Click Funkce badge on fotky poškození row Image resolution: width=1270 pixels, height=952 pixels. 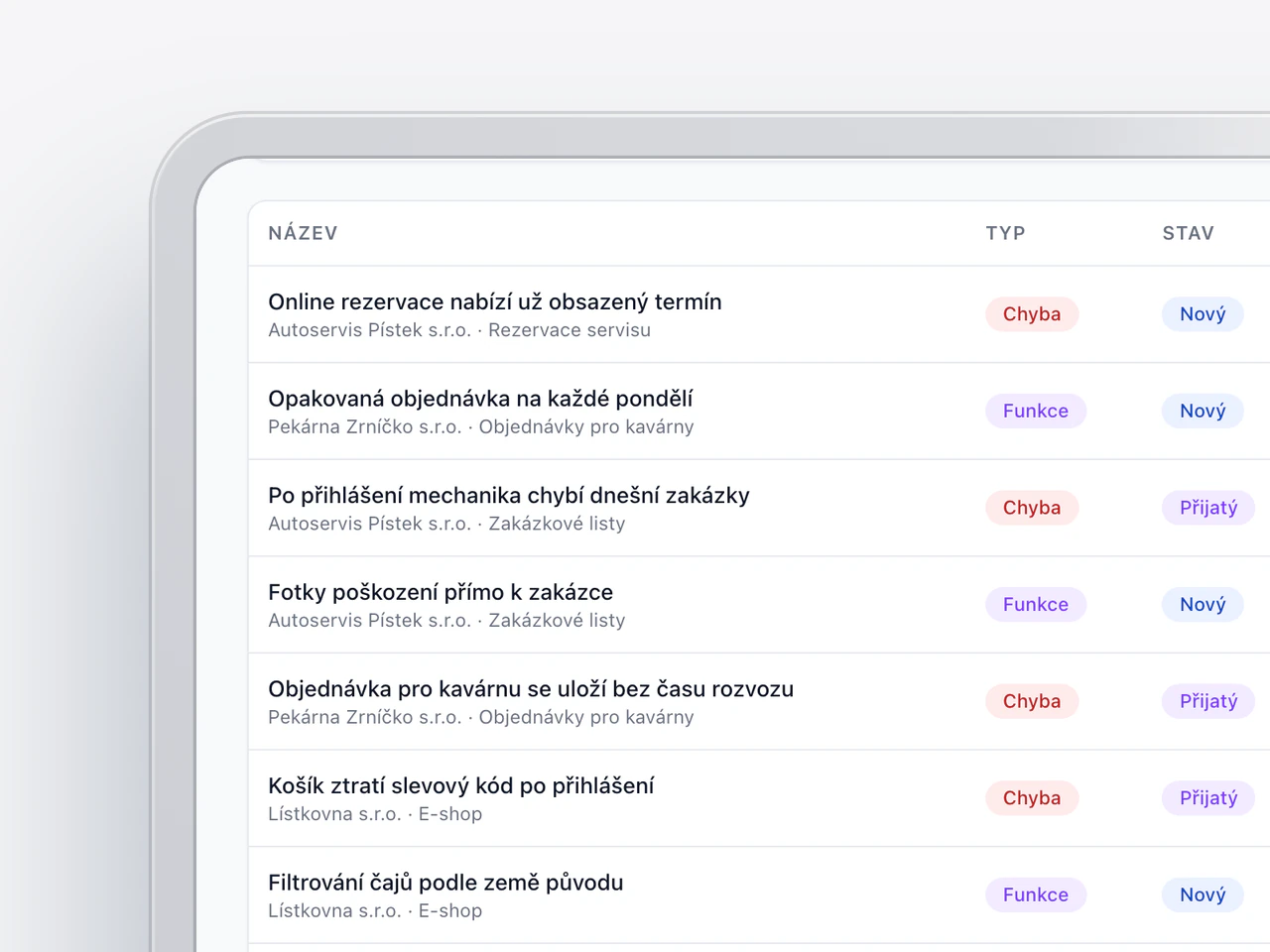[x=1036, y=604]
